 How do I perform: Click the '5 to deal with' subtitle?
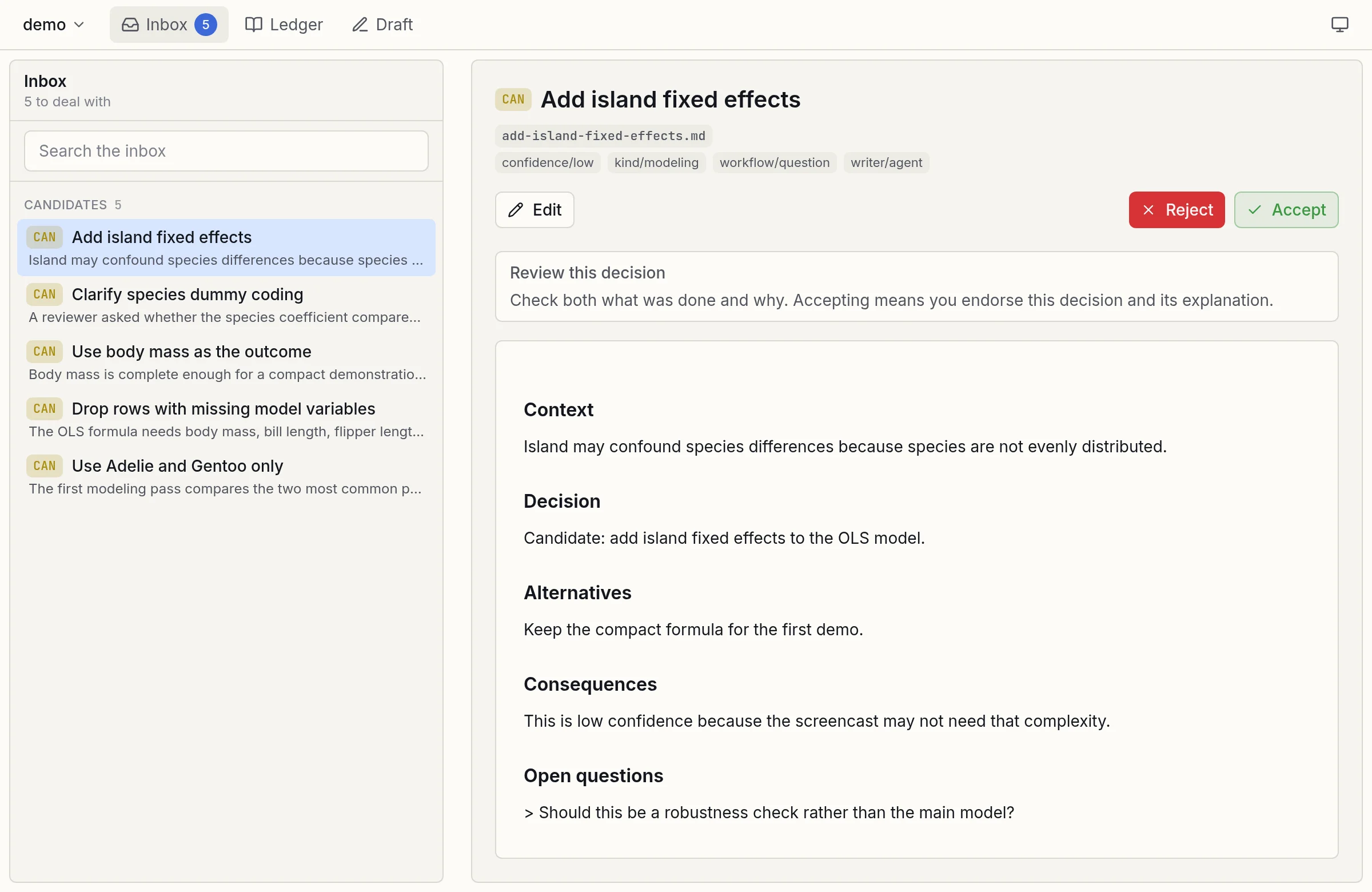click(67, 101)
